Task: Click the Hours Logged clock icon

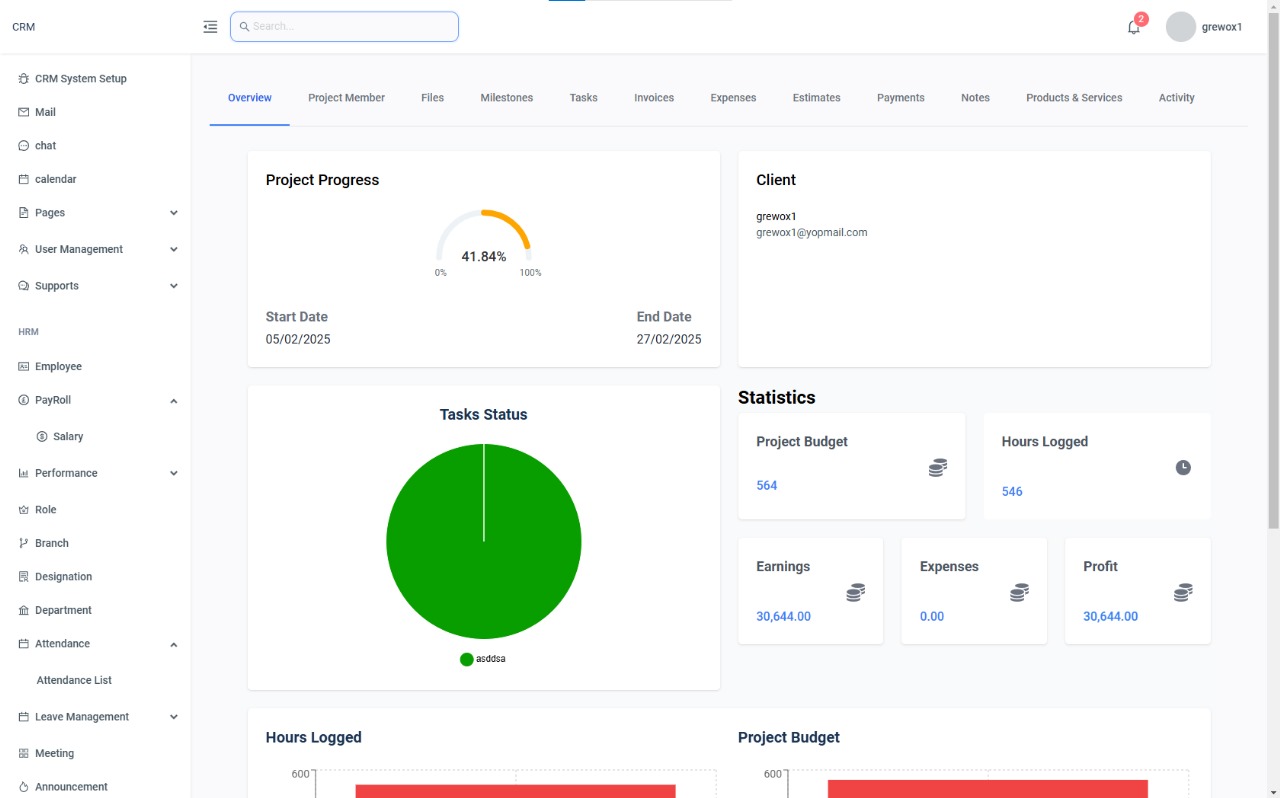Action: point(1183,467)
